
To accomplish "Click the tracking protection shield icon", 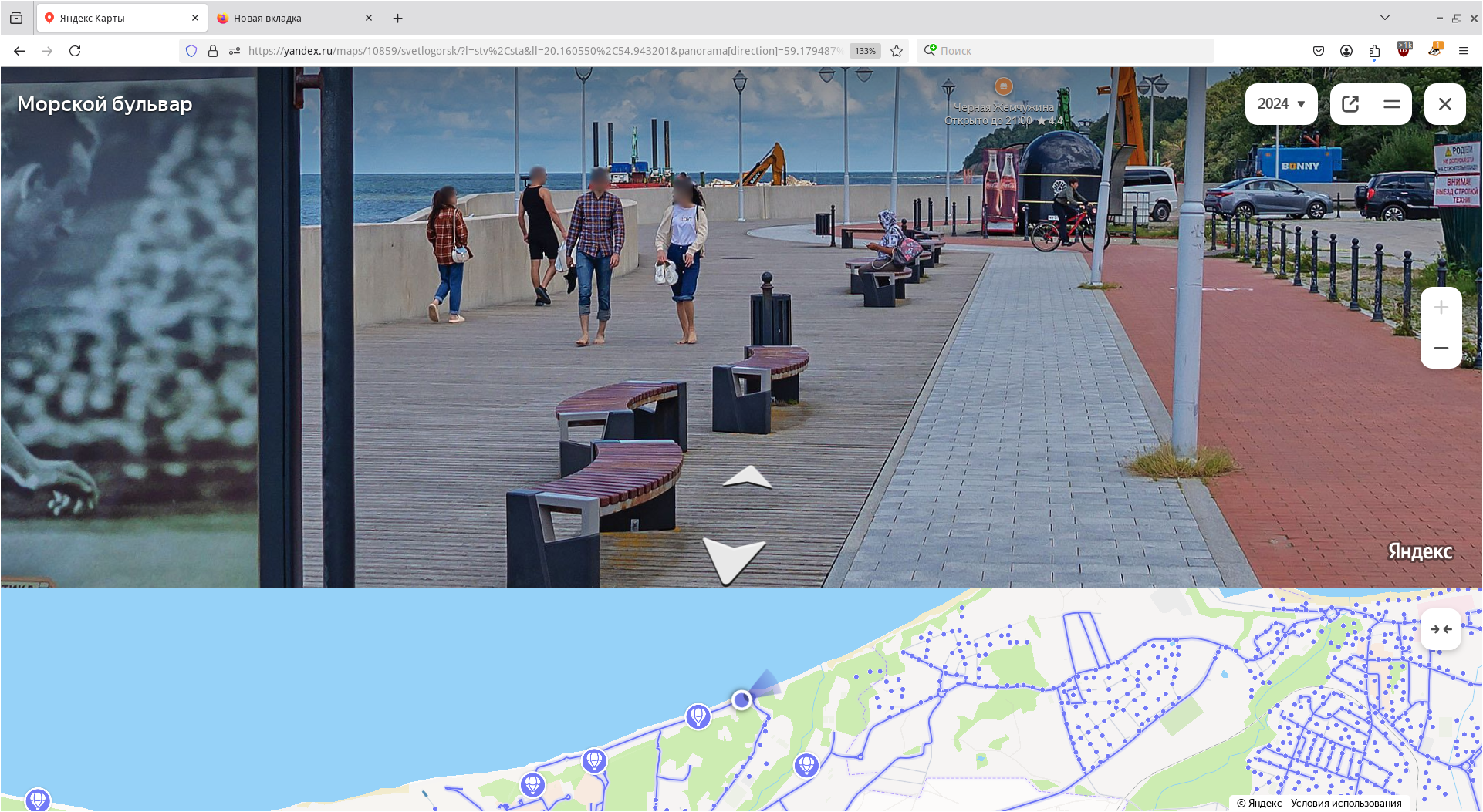I will click(x=191, y=51).
